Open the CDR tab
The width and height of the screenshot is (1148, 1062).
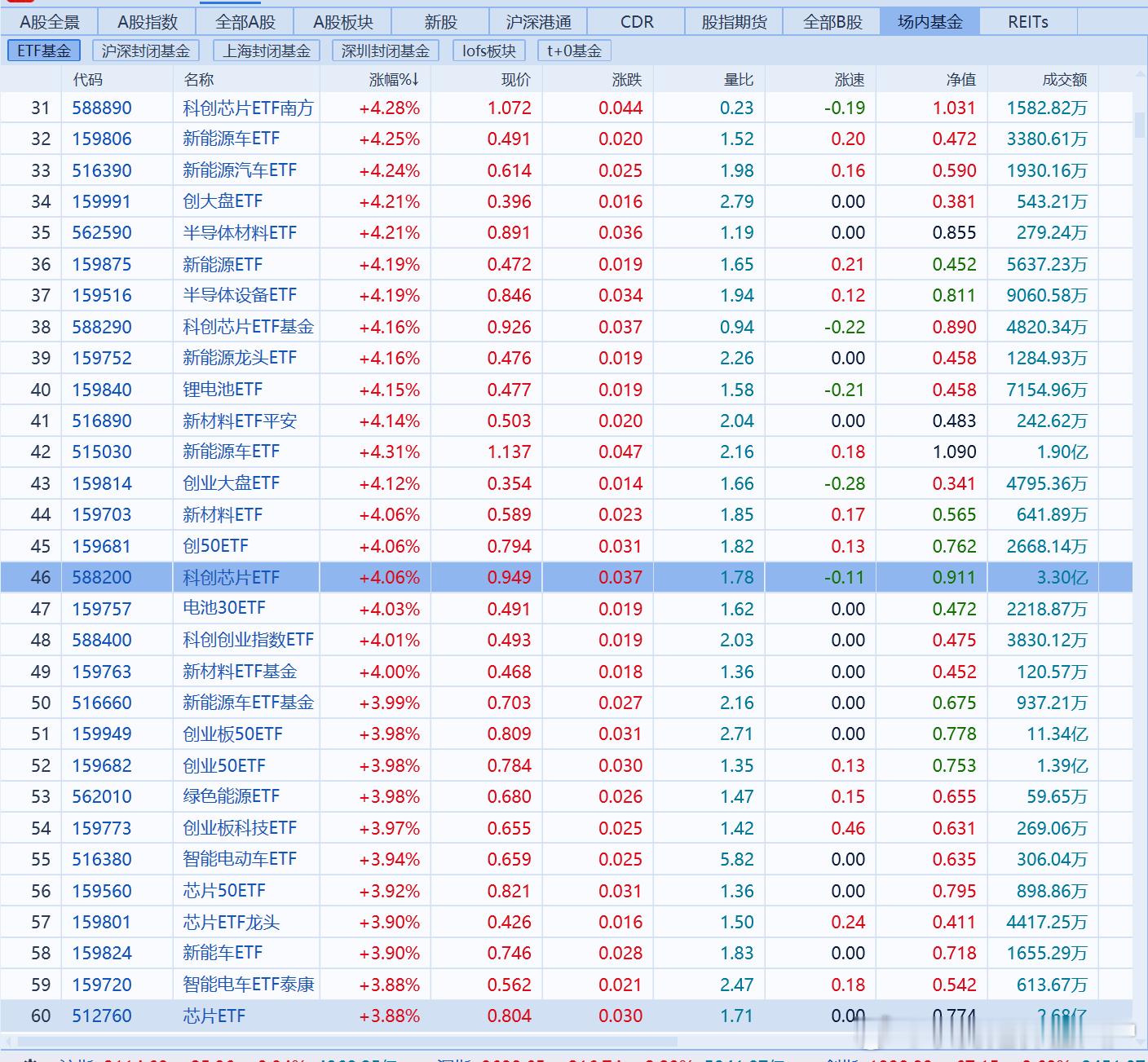click(x=637, y=22)
